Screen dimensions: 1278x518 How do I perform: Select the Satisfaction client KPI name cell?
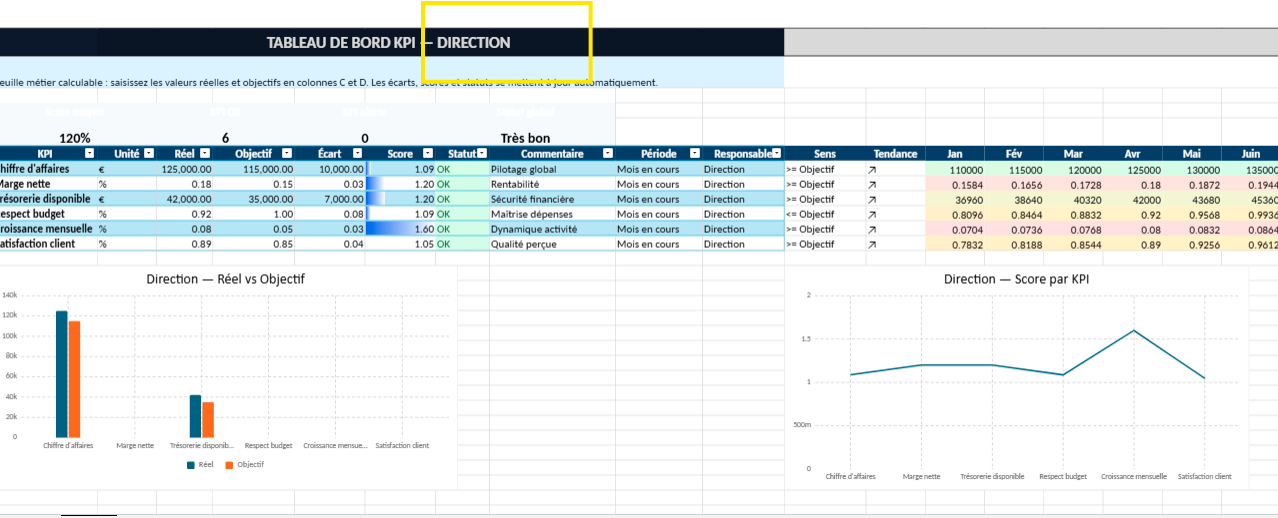pos(48,244)
